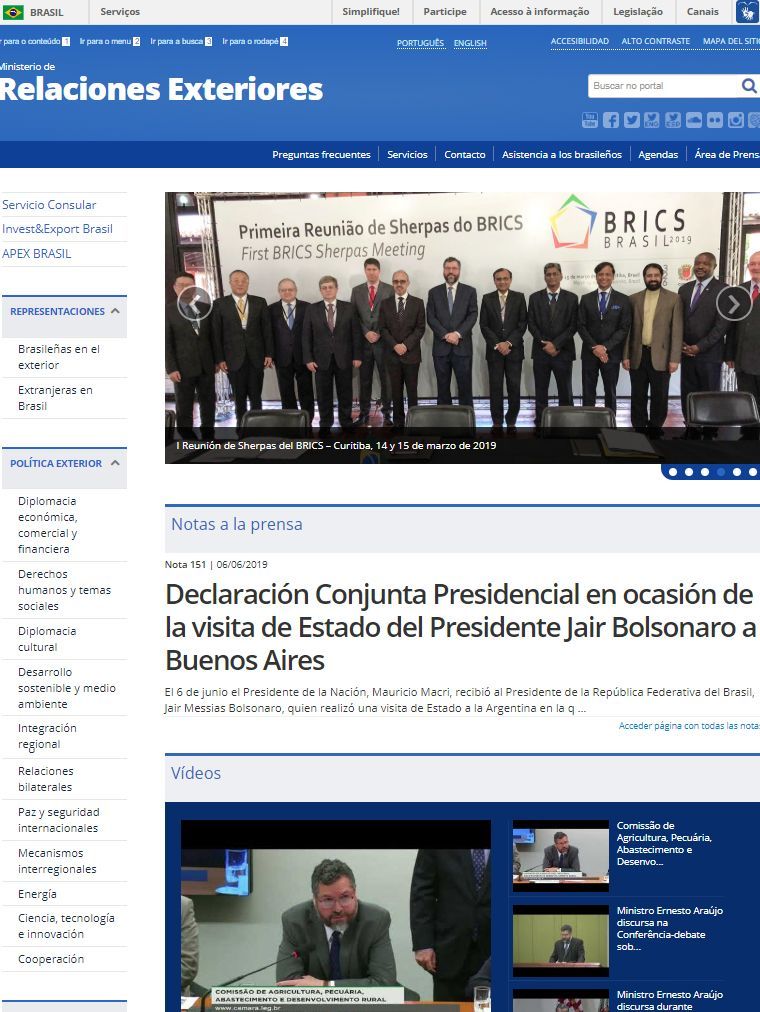The height and width of the screenshot is (1012, 760).
Task: Open Contacto in the nav bar
Action: click(465, 154)
